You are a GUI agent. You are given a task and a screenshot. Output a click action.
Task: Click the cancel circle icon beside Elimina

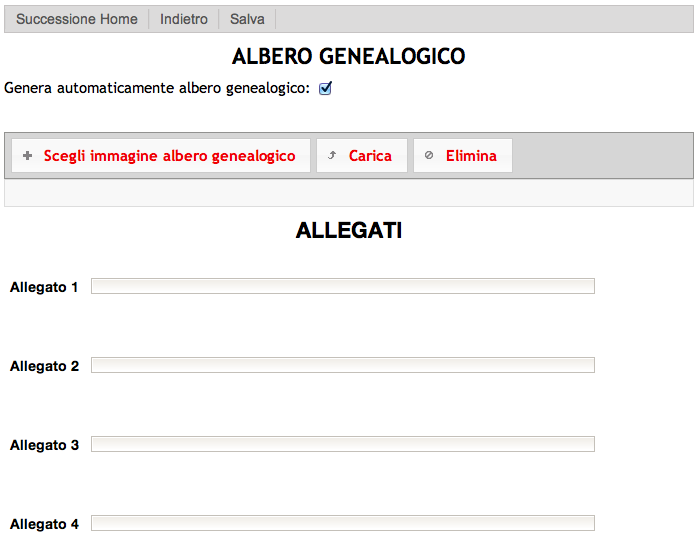click(x=429, y=156)
